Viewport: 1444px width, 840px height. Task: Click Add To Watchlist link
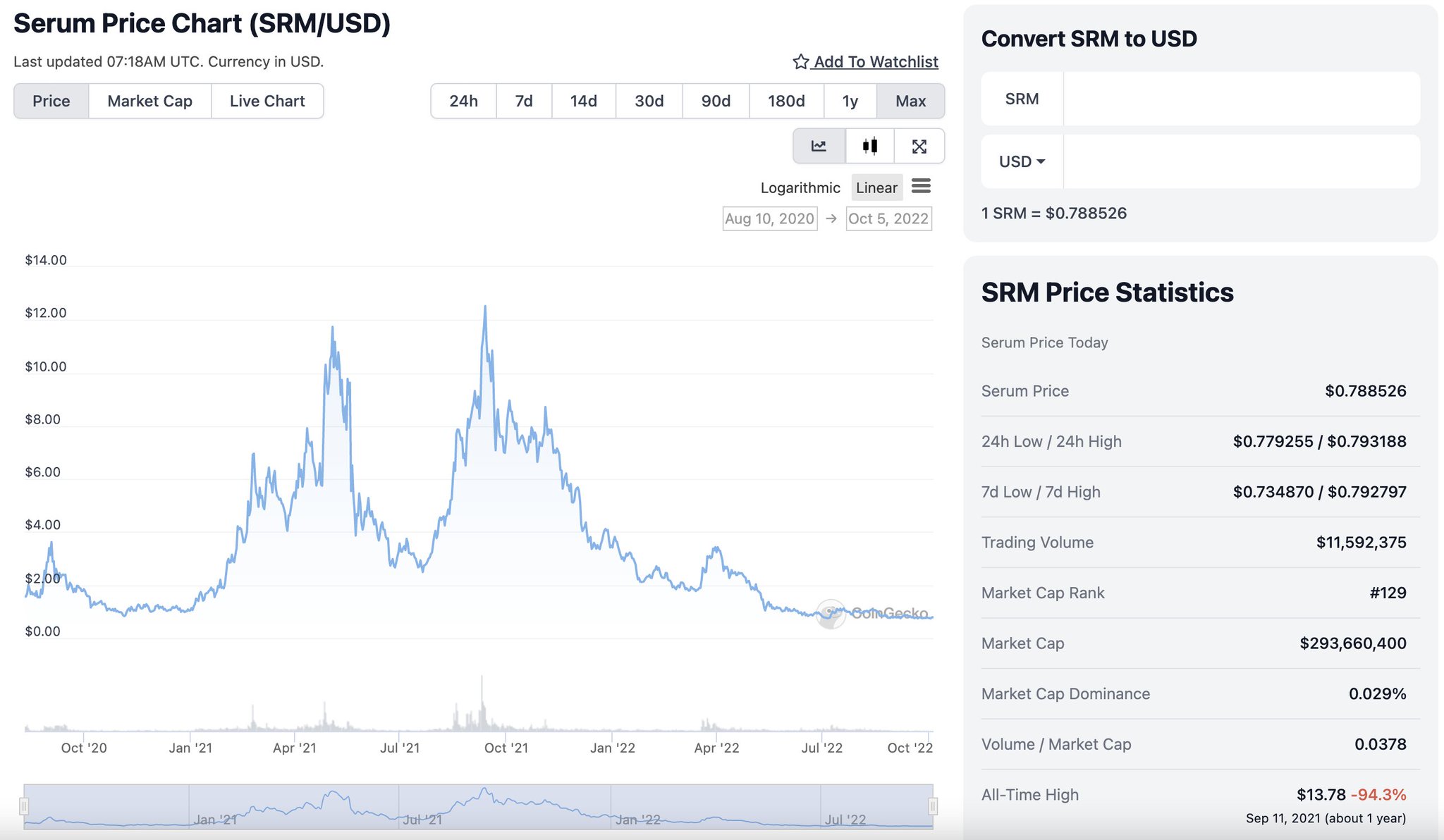tap(876, 62)
